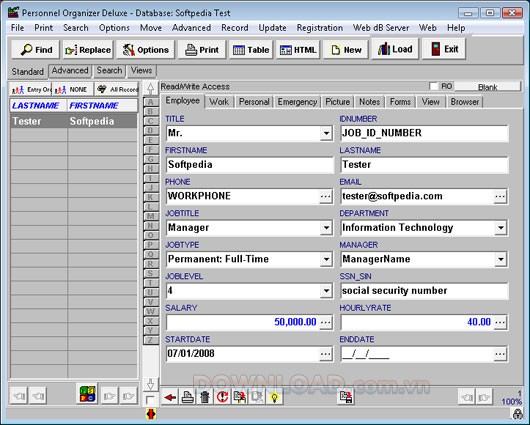Switch to the Picture tab
This screenshot has height=425, width=530.
pyautogui.click(x=337, y=102)
